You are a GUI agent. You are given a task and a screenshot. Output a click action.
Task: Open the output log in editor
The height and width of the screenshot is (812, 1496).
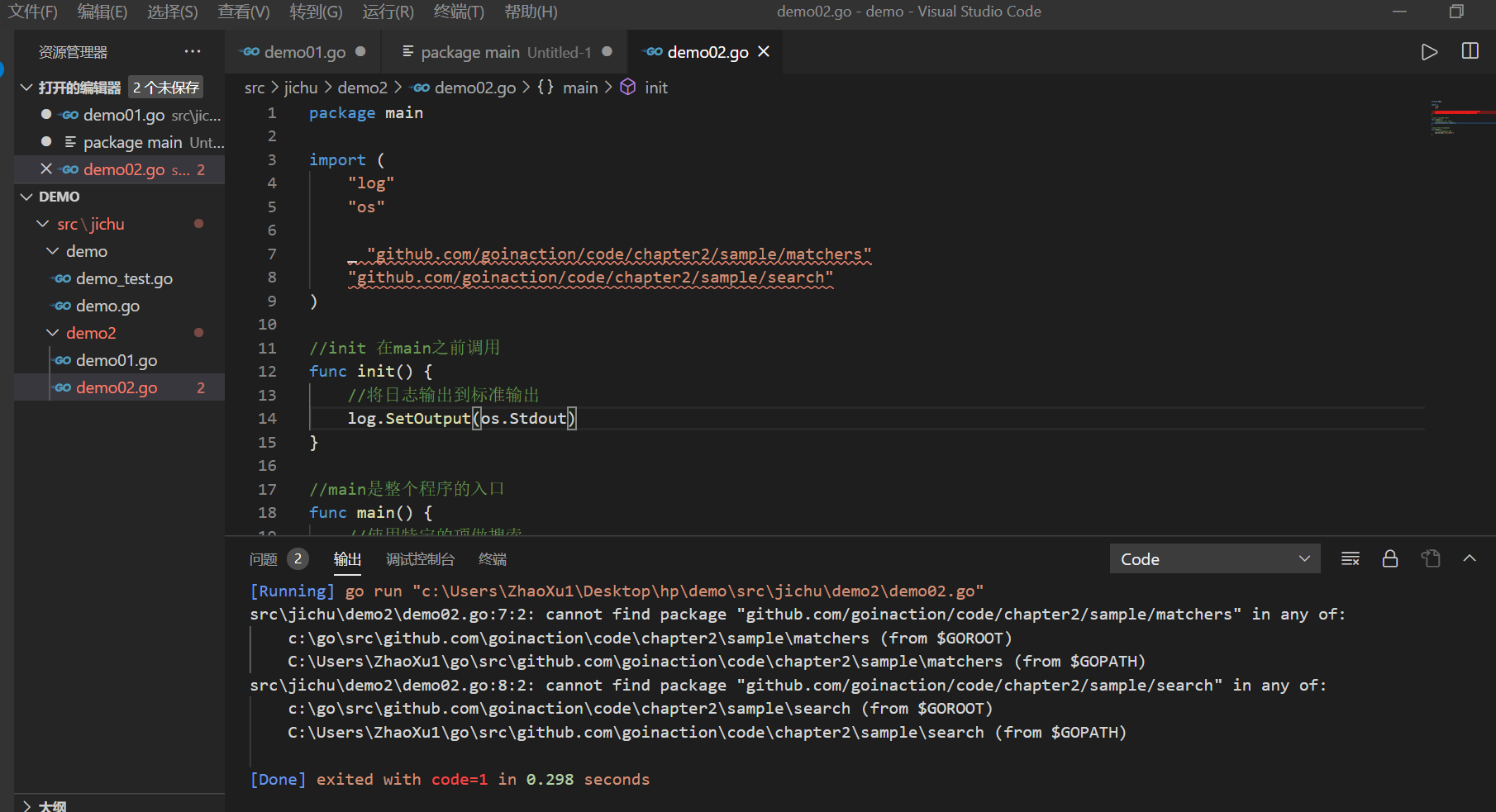(x=1431, y=559)
